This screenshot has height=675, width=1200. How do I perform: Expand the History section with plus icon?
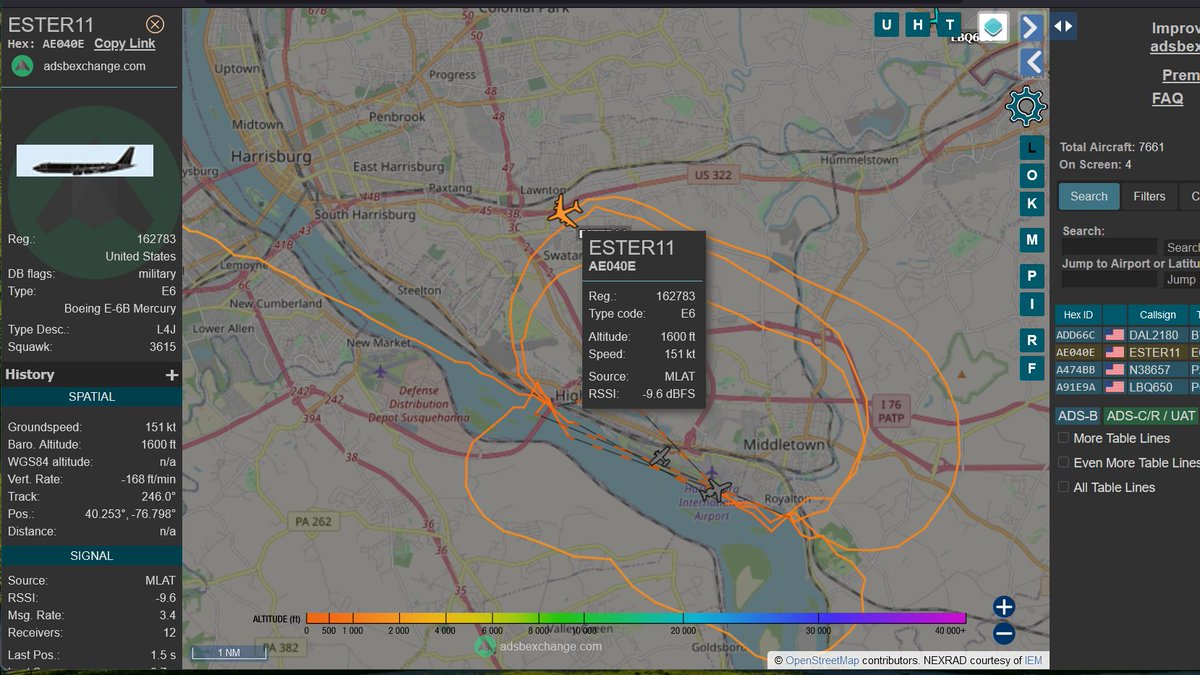coord(172,375)
